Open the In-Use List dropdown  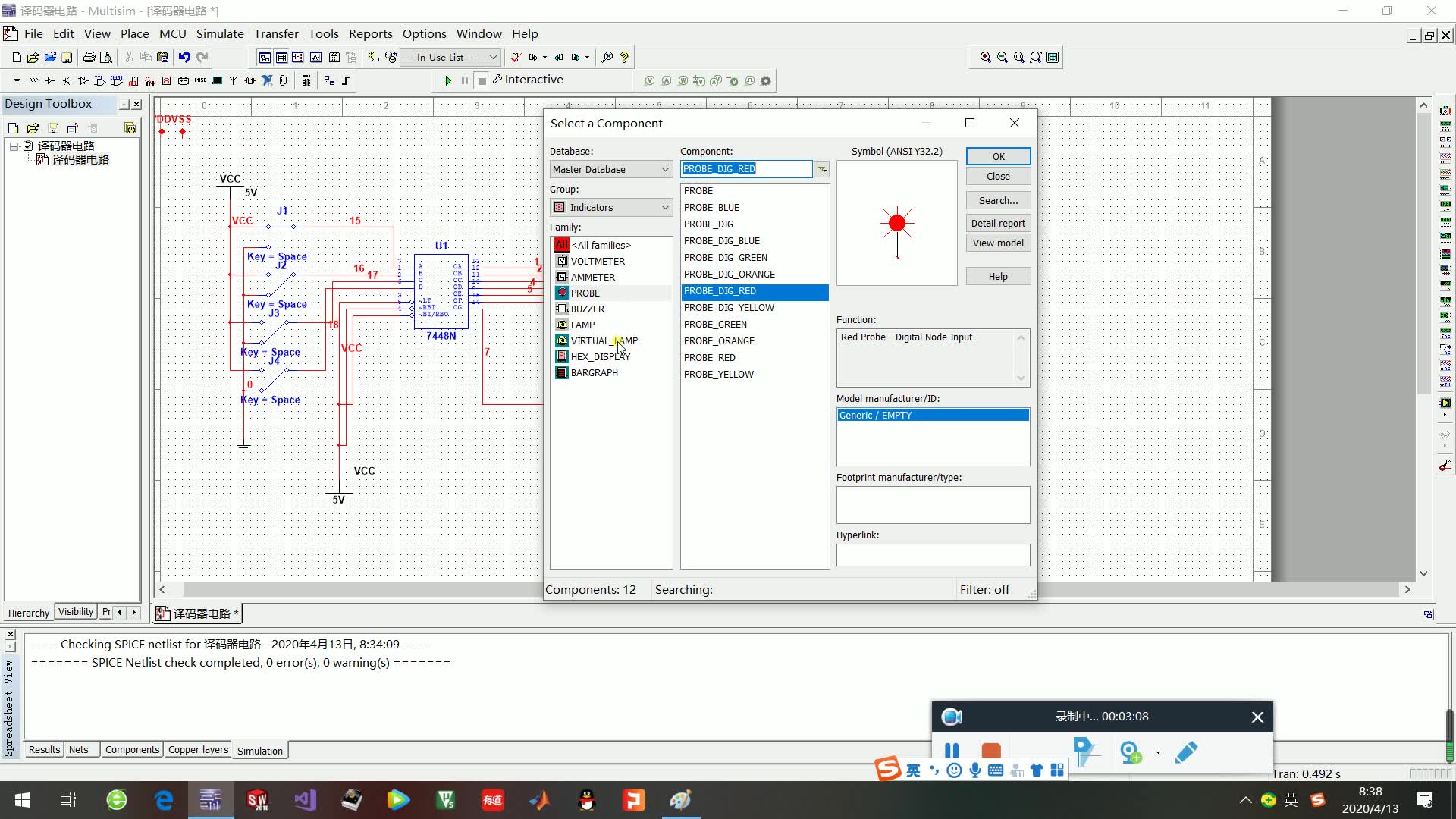[492, 57]
